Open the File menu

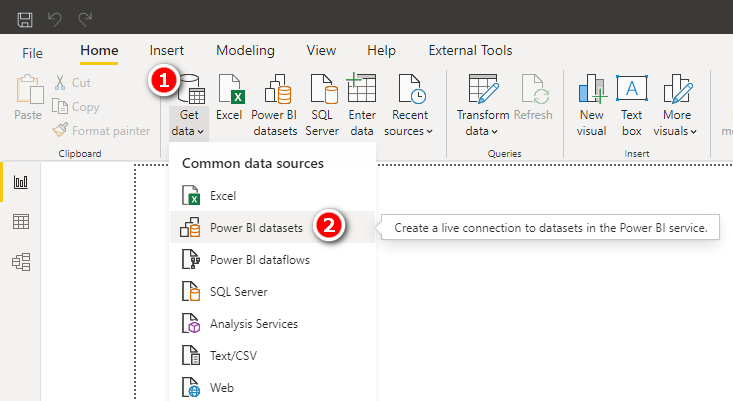[x=32, y=53]
